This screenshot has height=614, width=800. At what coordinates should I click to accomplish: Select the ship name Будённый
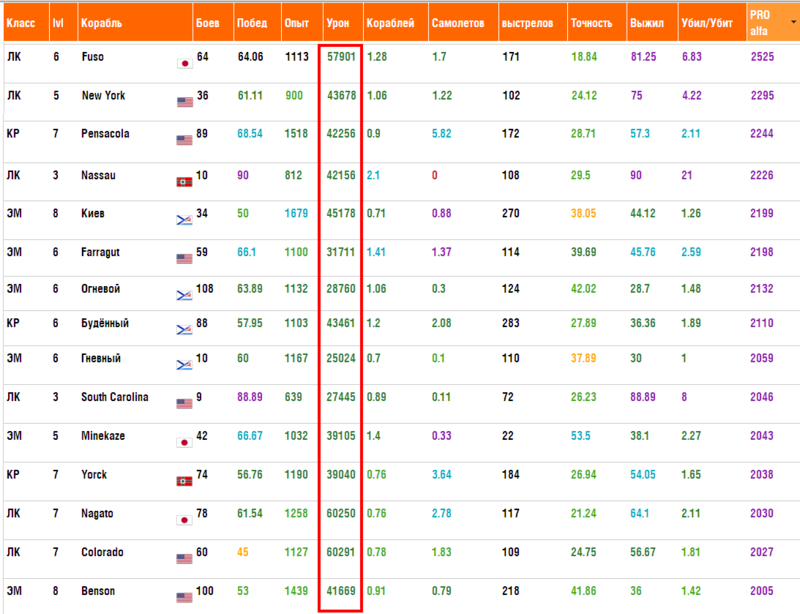coord(105,323)
